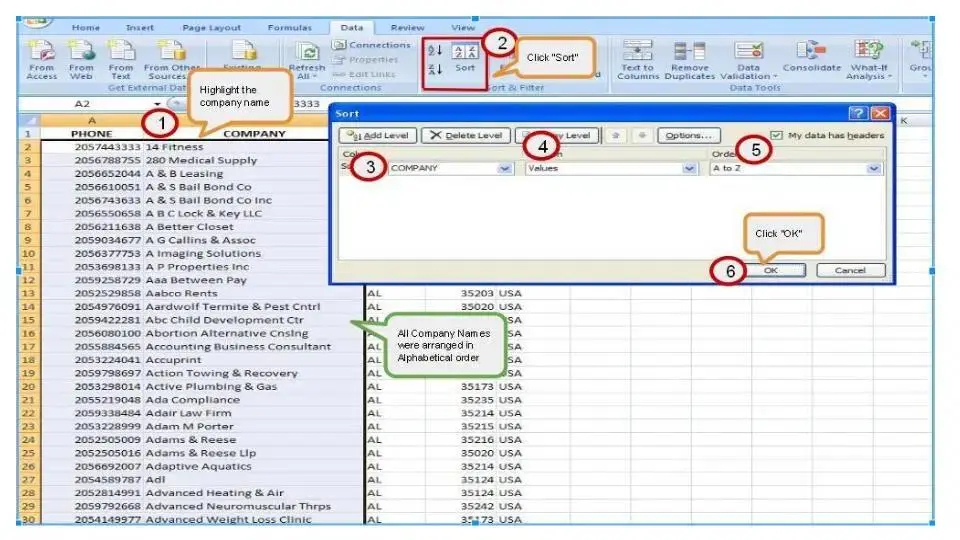Image resolution: width=960 pixels, height=540 pixels.
Task: Open the Page Layout ribbon tab
Action: tap(211, 27)
